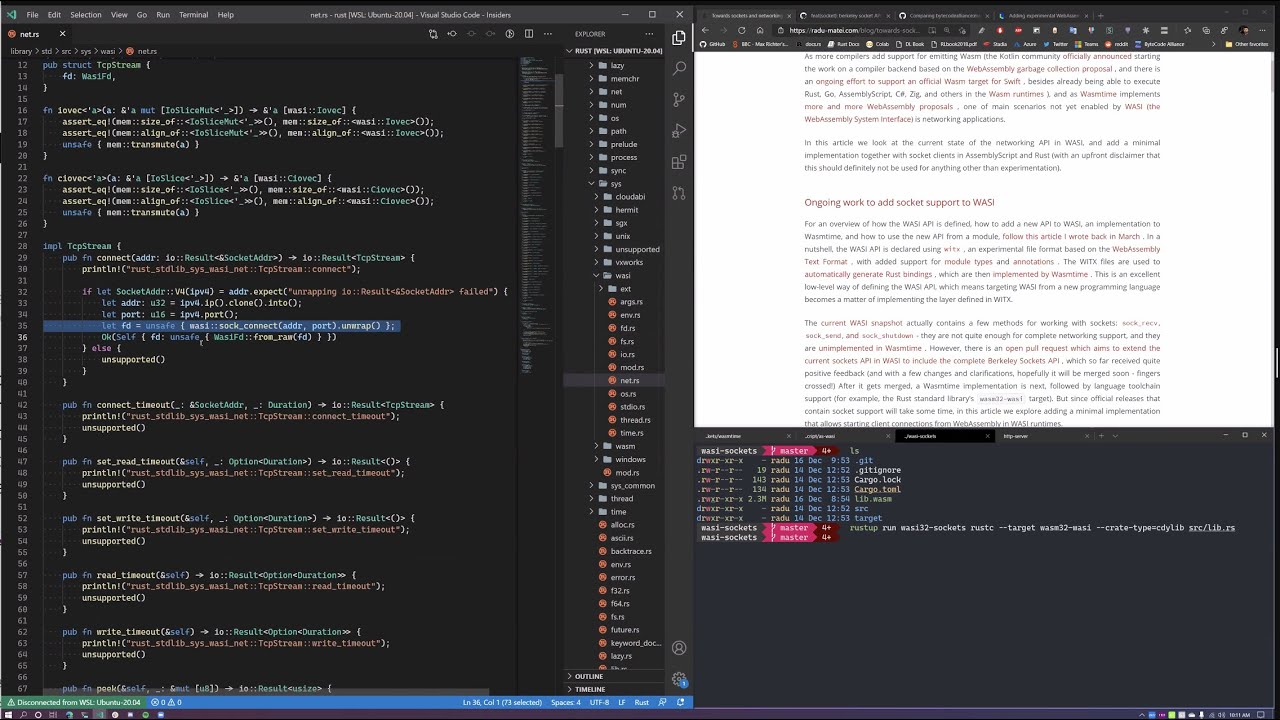Collapse RUST [WSL: UBUNTU-20.04] explorer section
Screen dimensions: 1280x720
(x=612, y=51)
